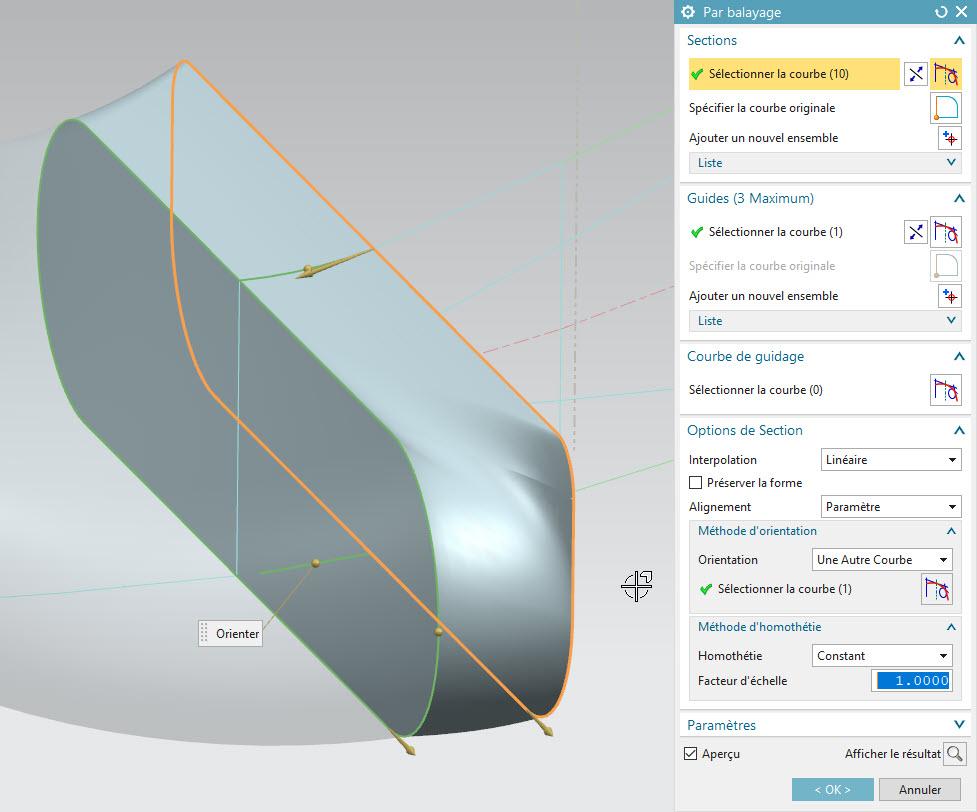Enable Préserver la forme checkbox
977x812 pixels.
click(696, 483)
